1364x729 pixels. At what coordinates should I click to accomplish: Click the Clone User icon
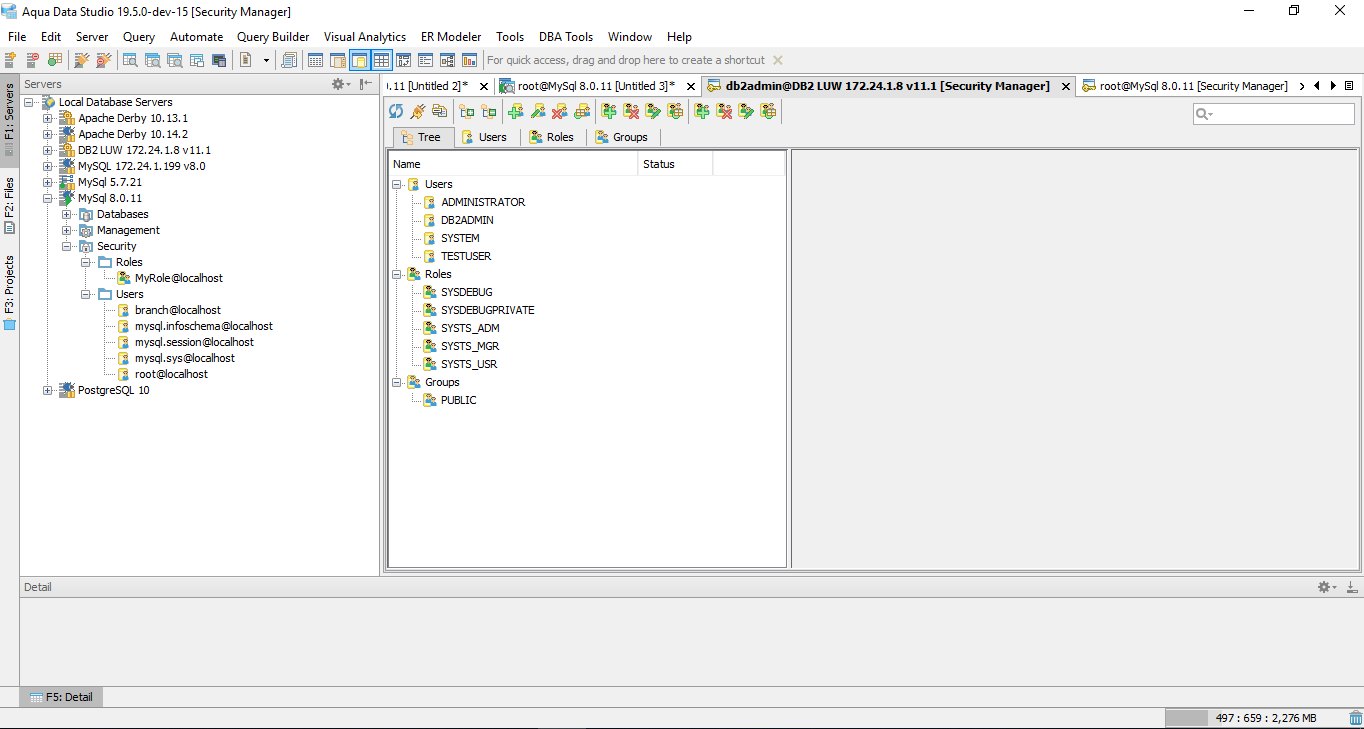582,111
